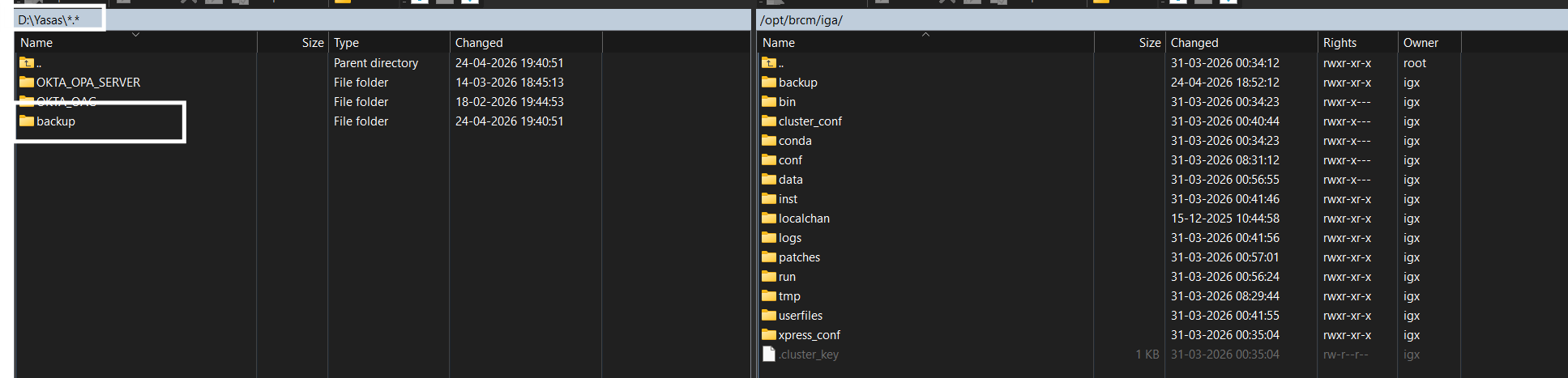Select the xpress_conf folder icon

(769, 335)
